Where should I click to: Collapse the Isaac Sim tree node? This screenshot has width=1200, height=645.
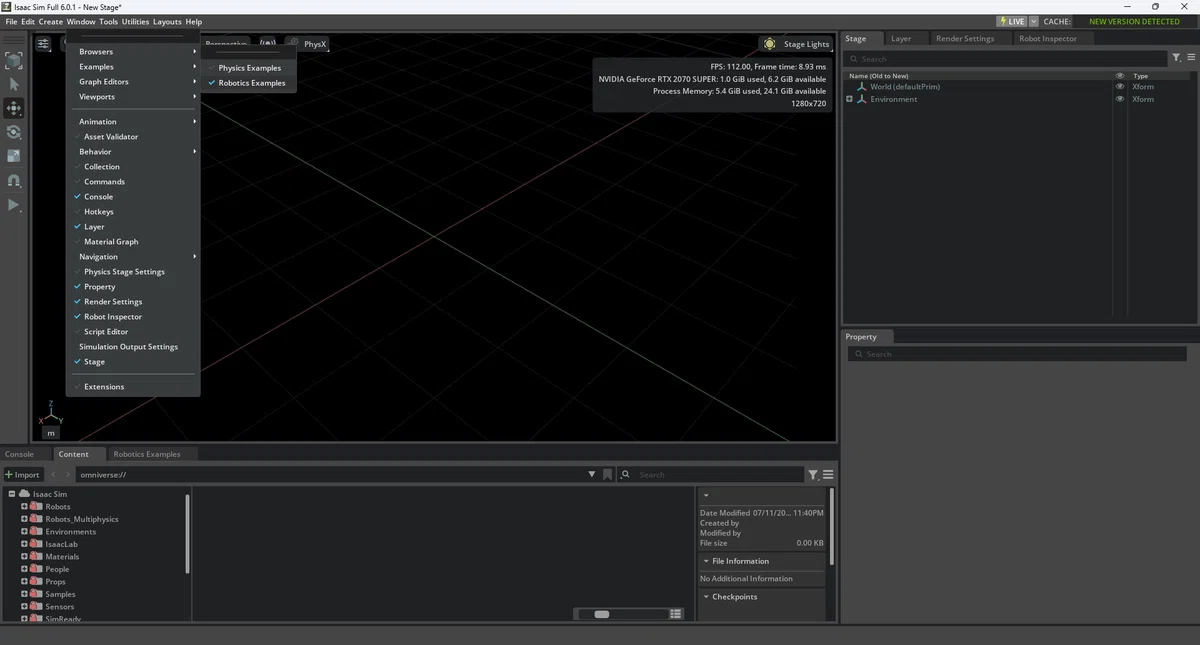tap(12, 494)
